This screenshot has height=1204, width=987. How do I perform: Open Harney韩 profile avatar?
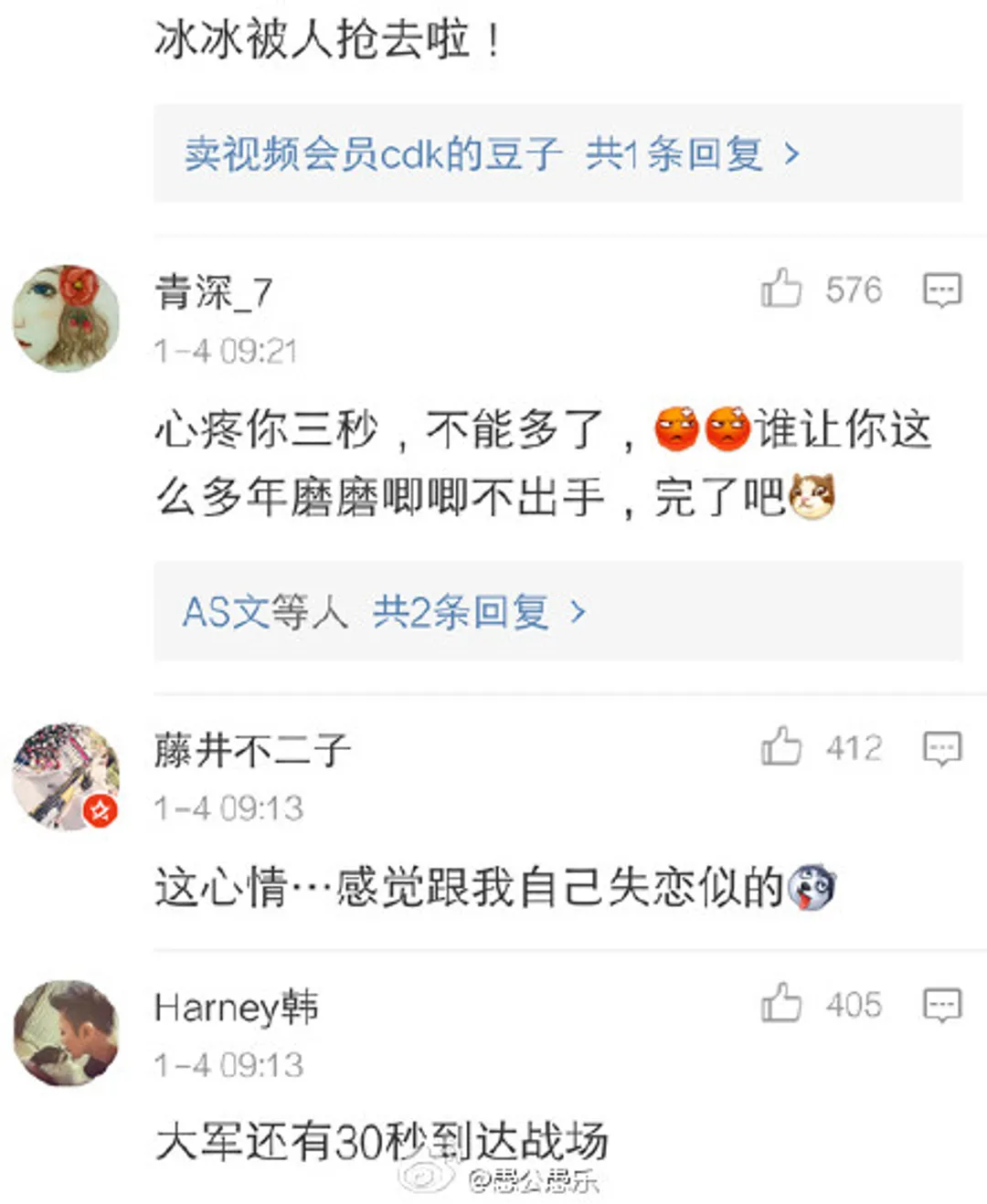66,1033
